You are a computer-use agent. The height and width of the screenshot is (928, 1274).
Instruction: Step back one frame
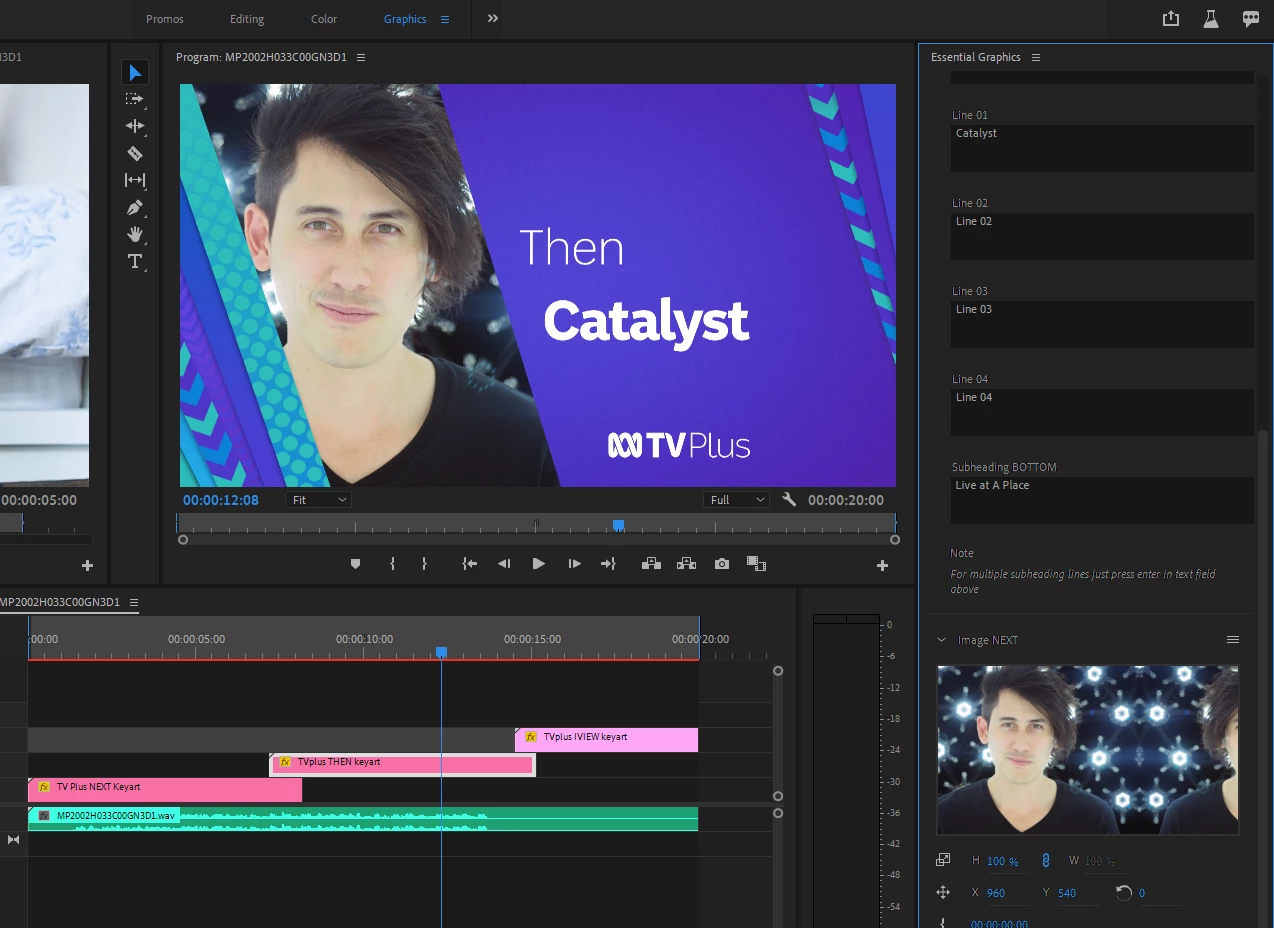[x=504, y=564]
